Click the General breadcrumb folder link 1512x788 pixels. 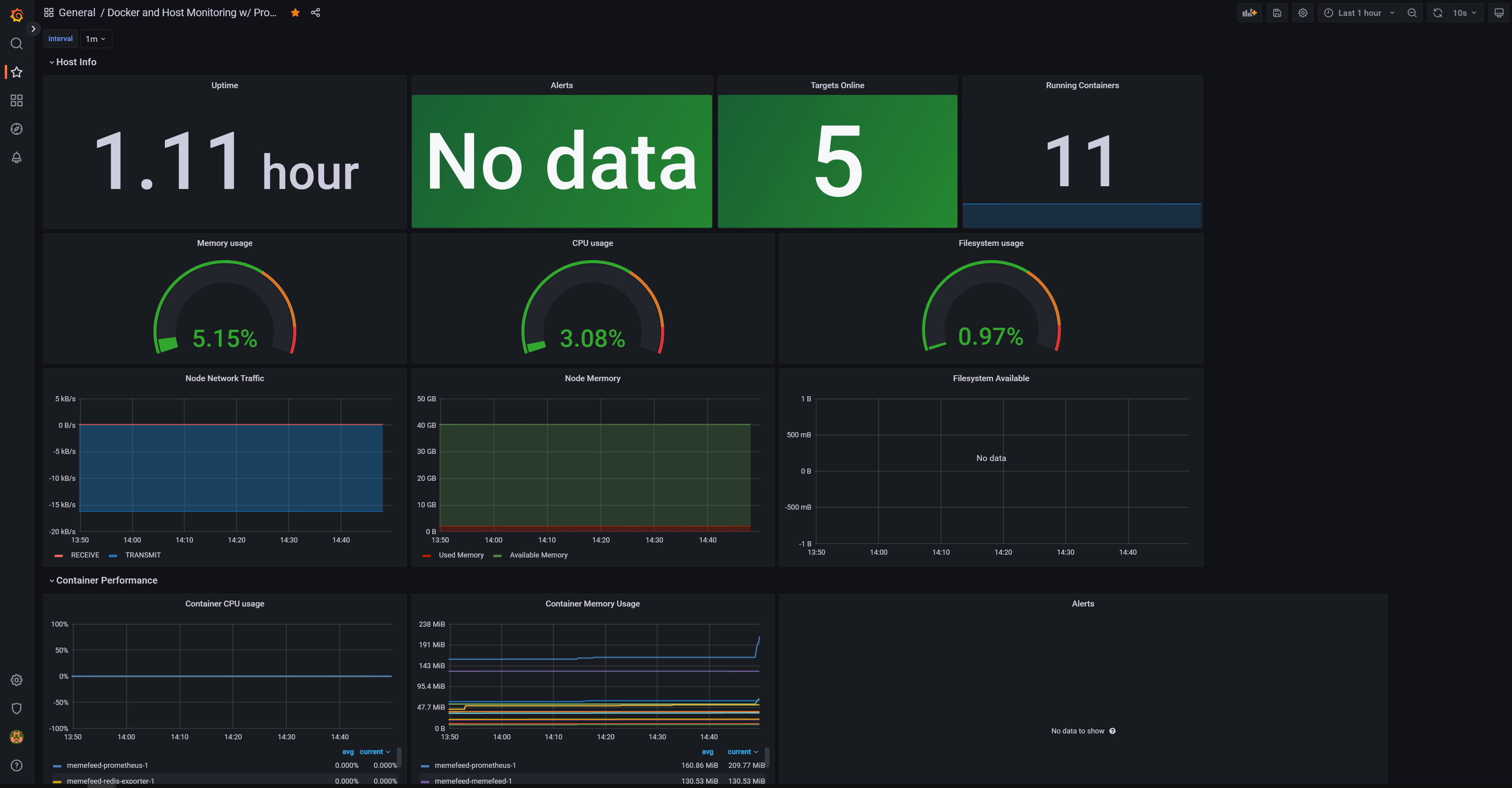point(76,13)
